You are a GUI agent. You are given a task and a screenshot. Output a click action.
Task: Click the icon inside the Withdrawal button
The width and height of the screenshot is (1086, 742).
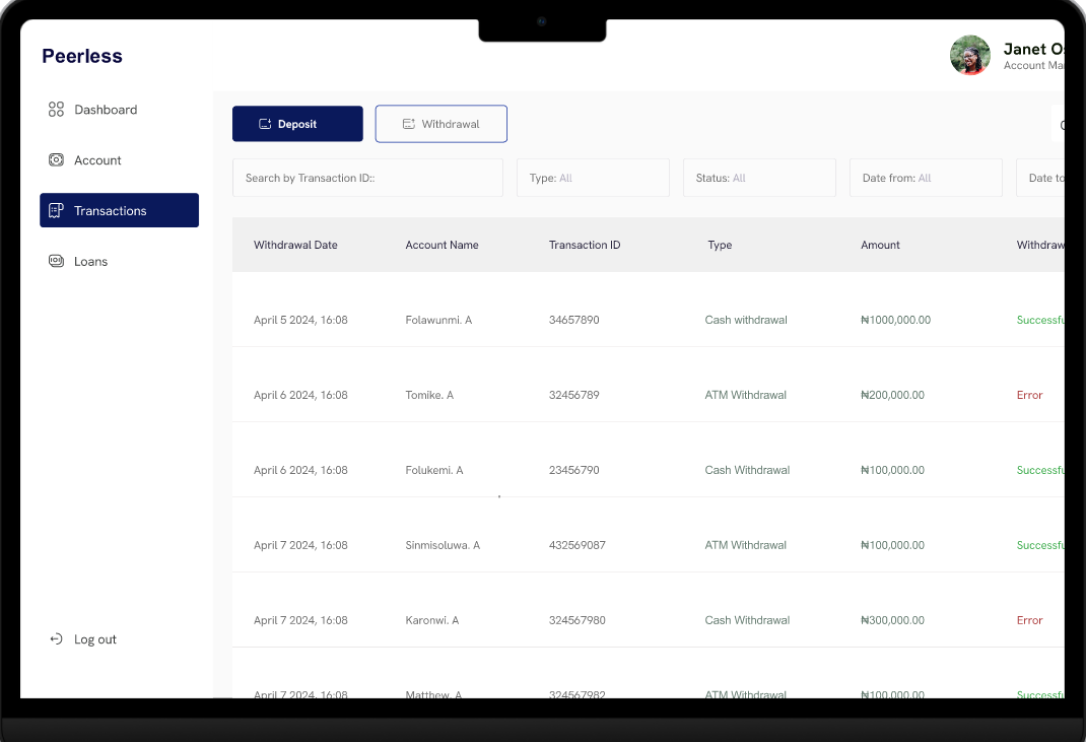pos(408,124)
